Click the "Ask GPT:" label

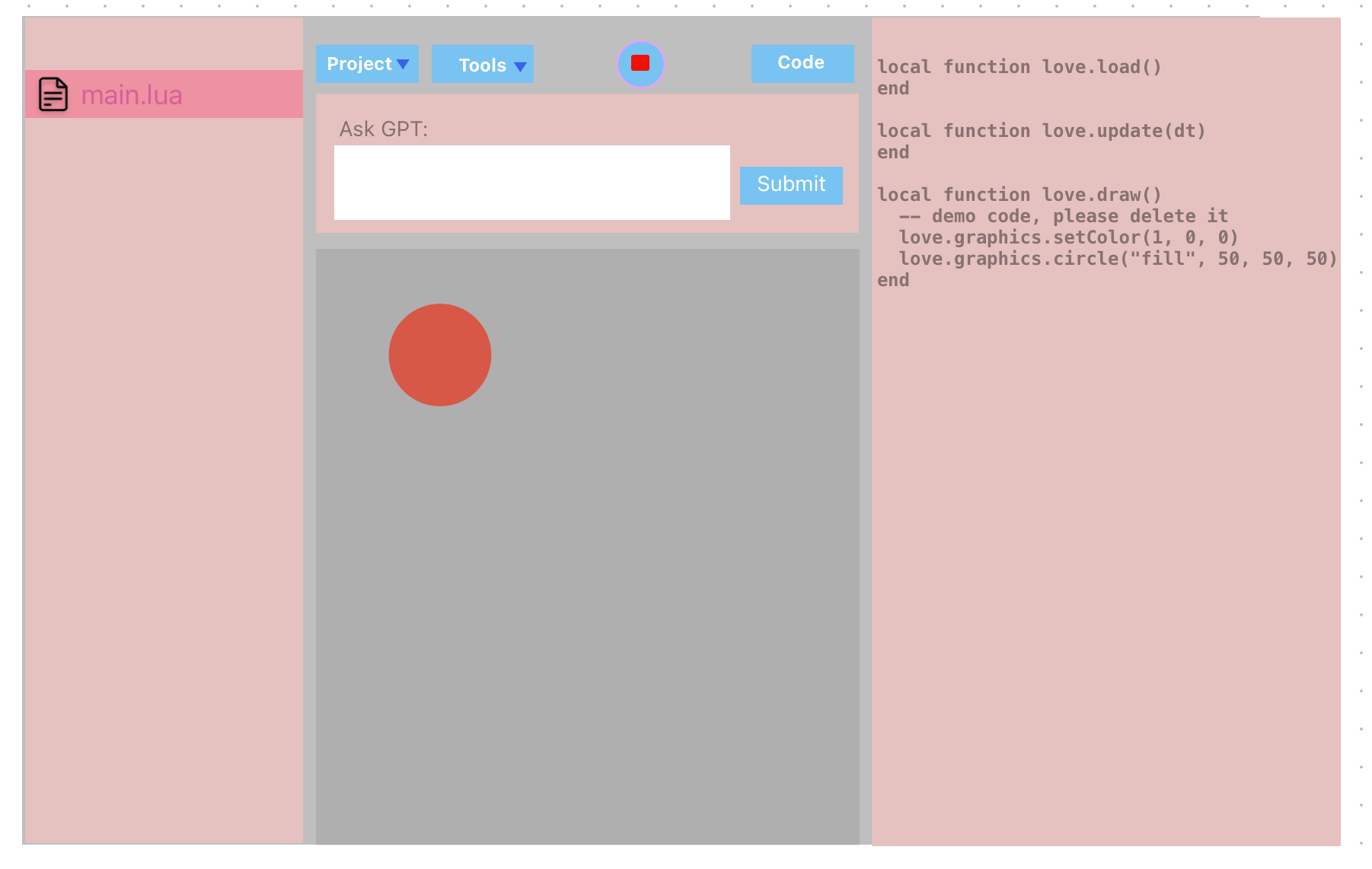click(x=384, y=129)
